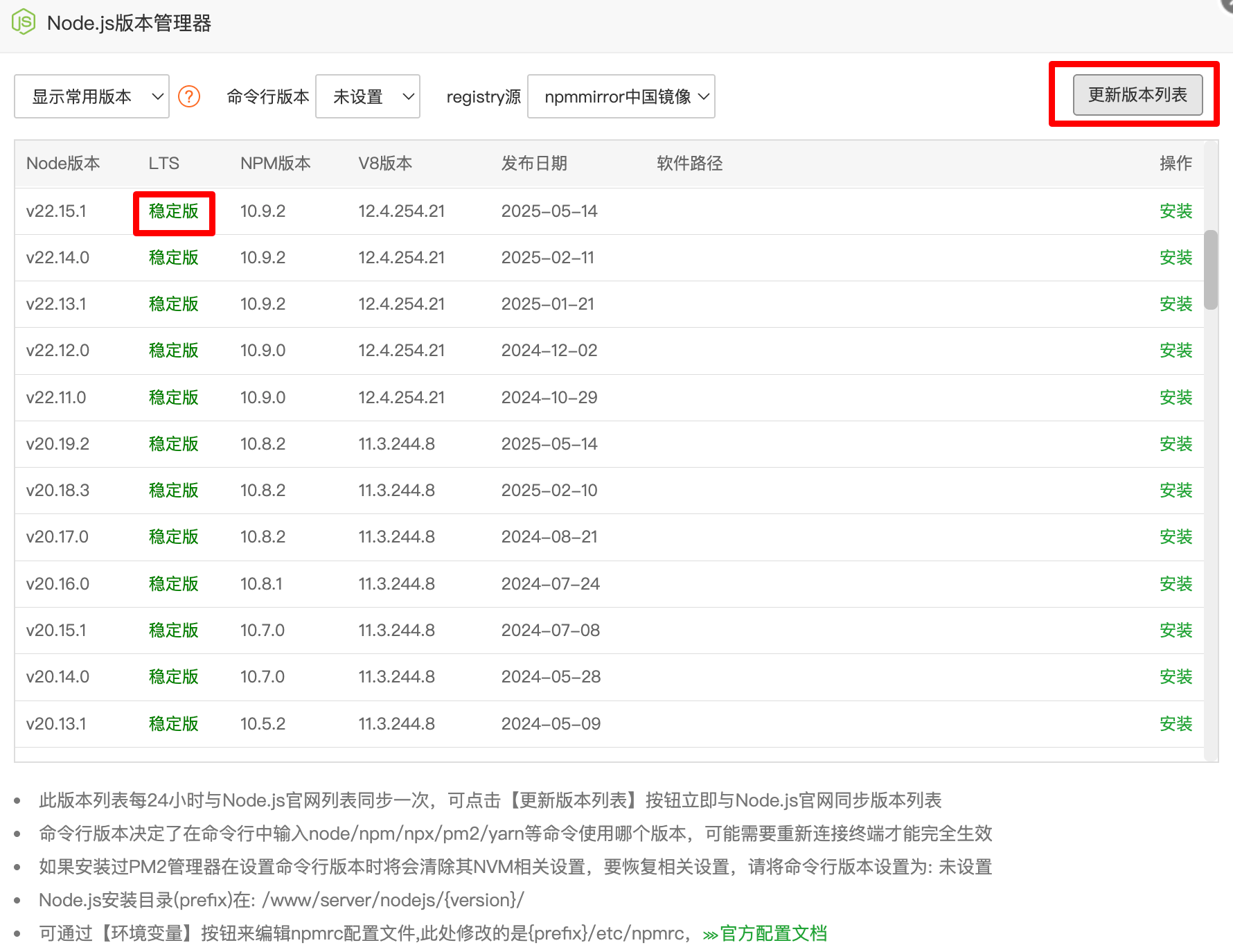
Task: Select the v22.12.0 version cell
Action: pos(58,351)
